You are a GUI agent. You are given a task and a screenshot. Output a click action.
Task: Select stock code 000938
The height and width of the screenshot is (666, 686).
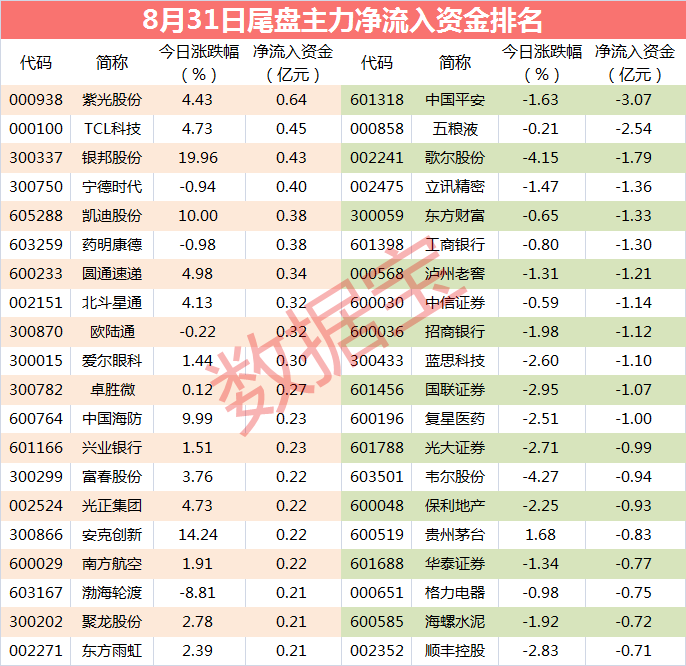tap(36, 100)
